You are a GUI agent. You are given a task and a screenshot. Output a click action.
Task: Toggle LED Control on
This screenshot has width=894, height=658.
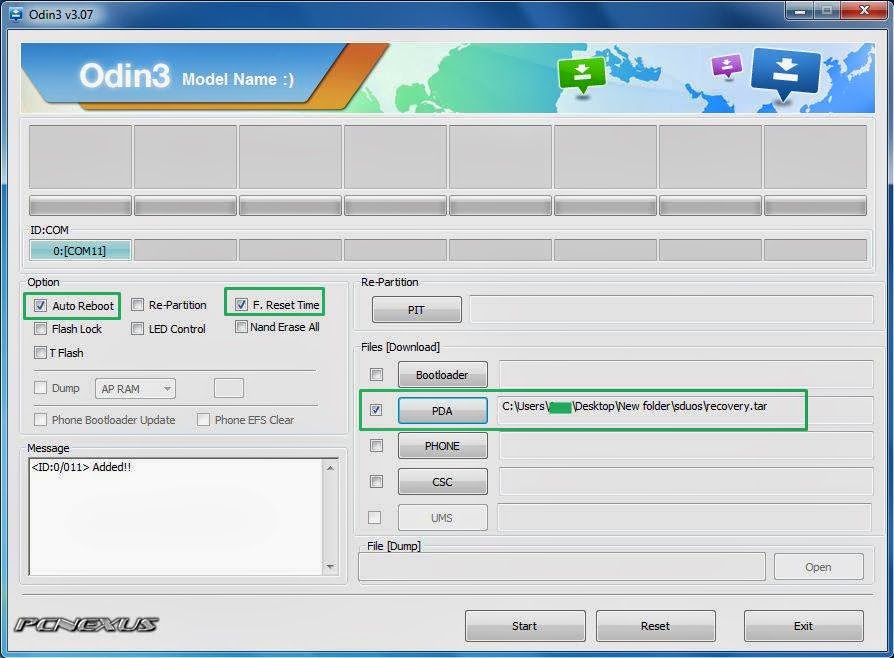click(137, 329)
